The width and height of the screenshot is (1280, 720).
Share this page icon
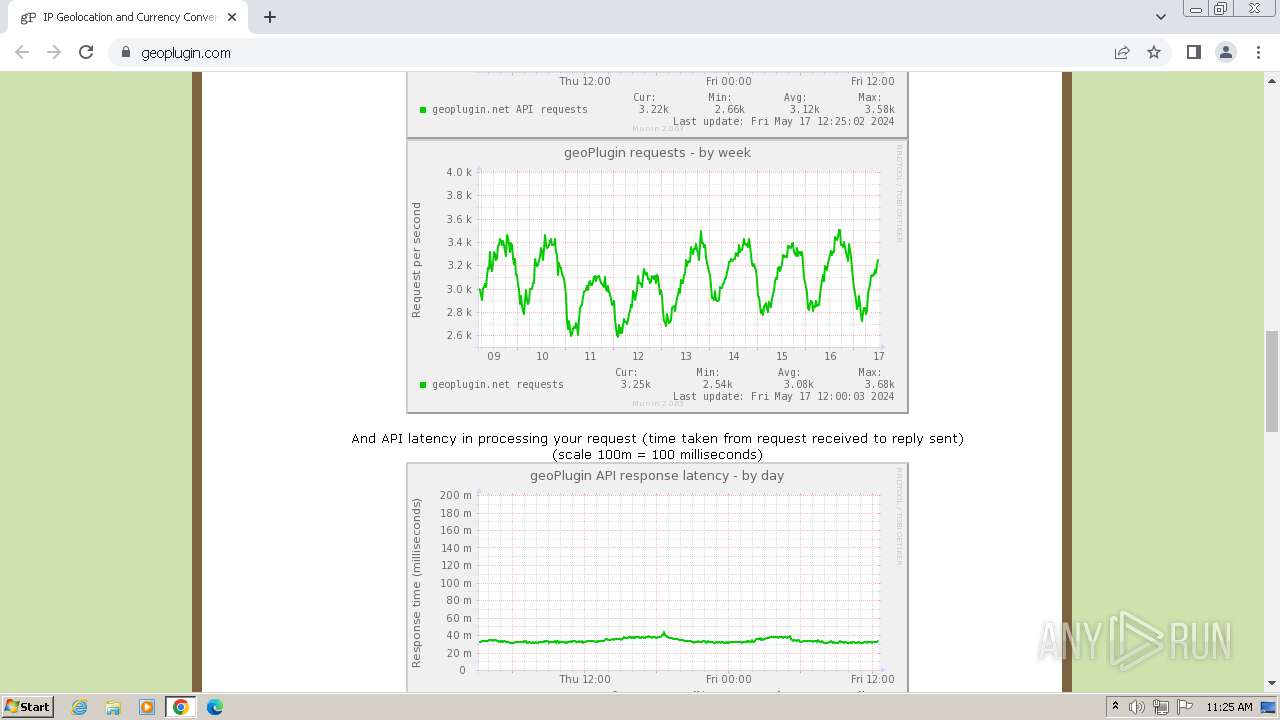point(1122,53)
